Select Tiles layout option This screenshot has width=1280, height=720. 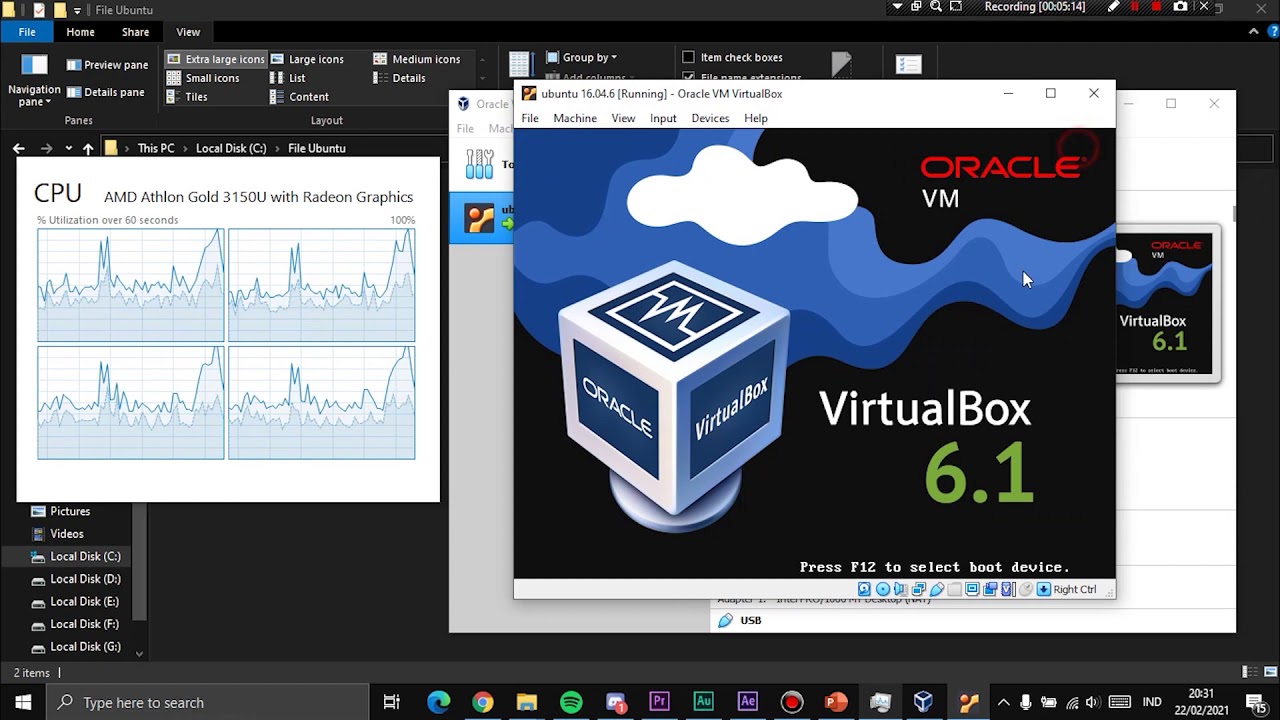pos(187,97)
